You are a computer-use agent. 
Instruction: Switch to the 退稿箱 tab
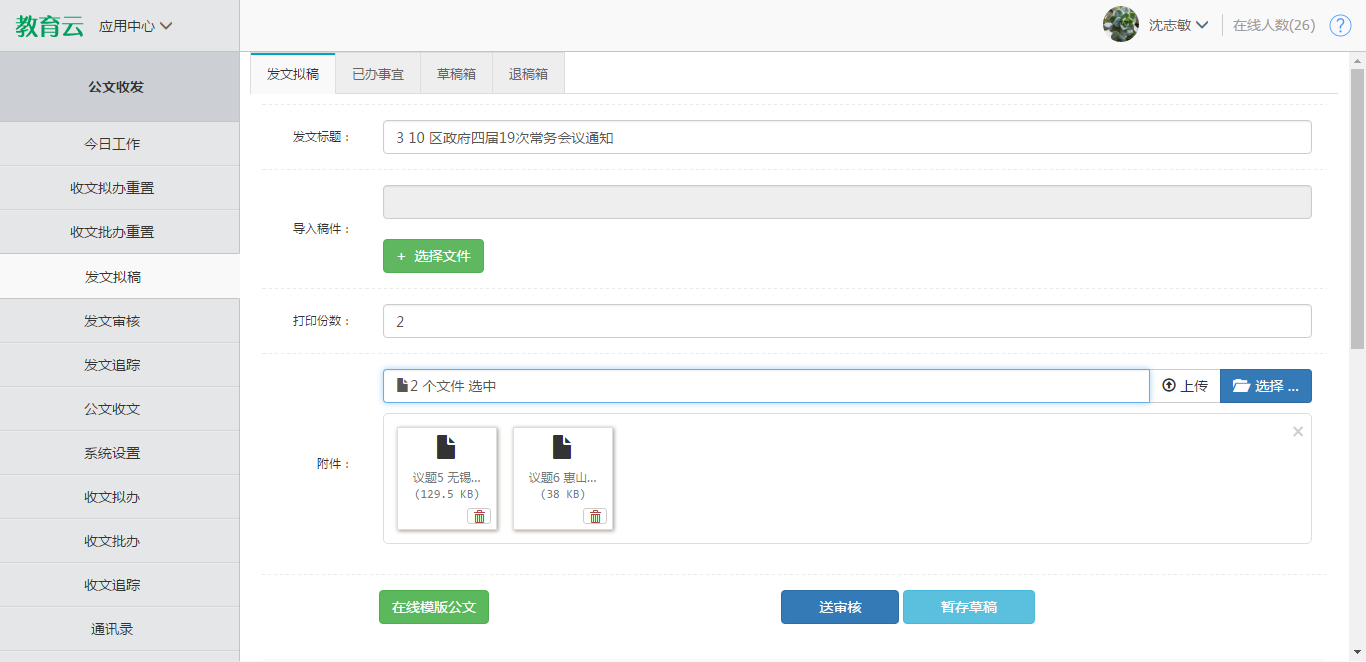point(528,74)
